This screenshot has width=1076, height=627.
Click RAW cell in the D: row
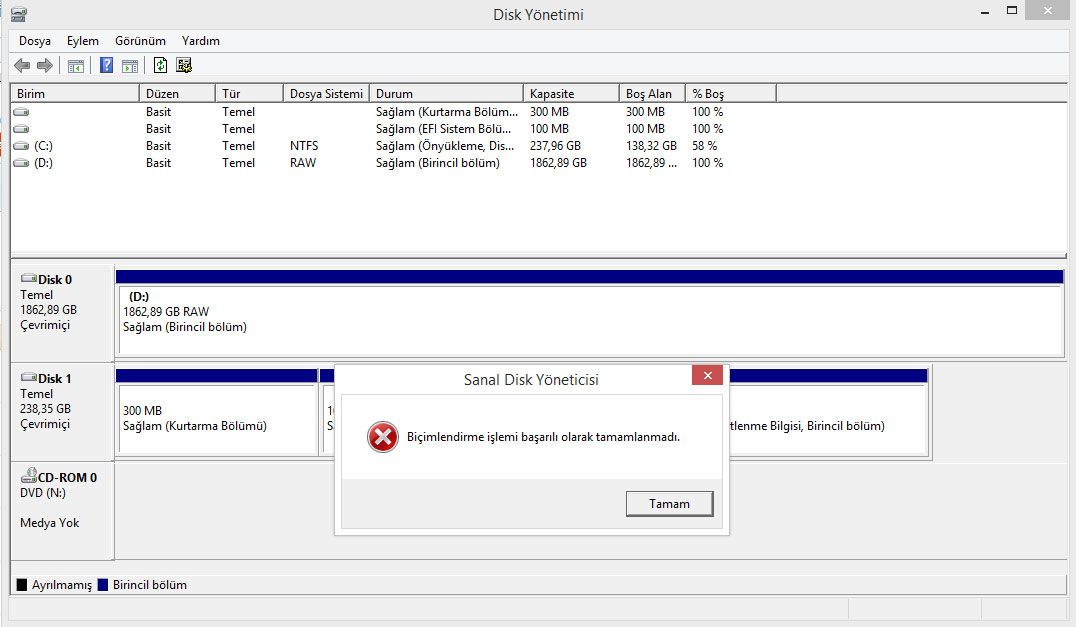click(303, 163)
